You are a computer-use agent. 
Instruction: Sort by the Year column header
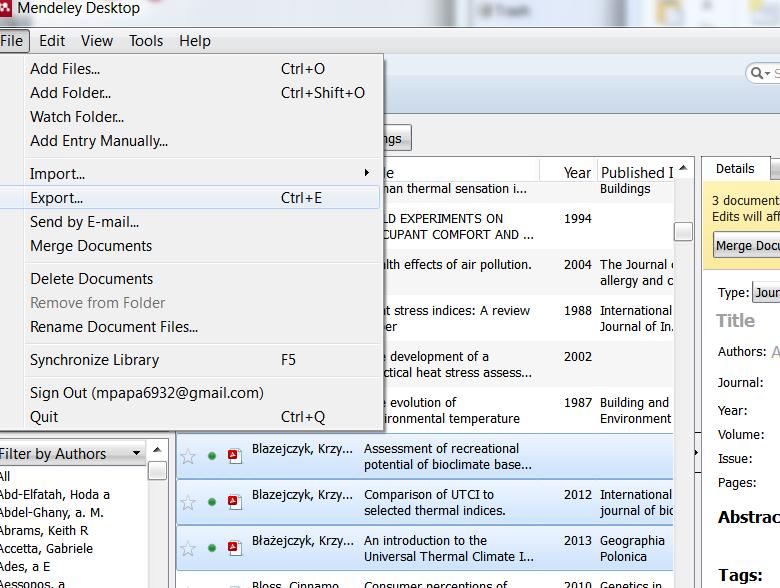569,172
